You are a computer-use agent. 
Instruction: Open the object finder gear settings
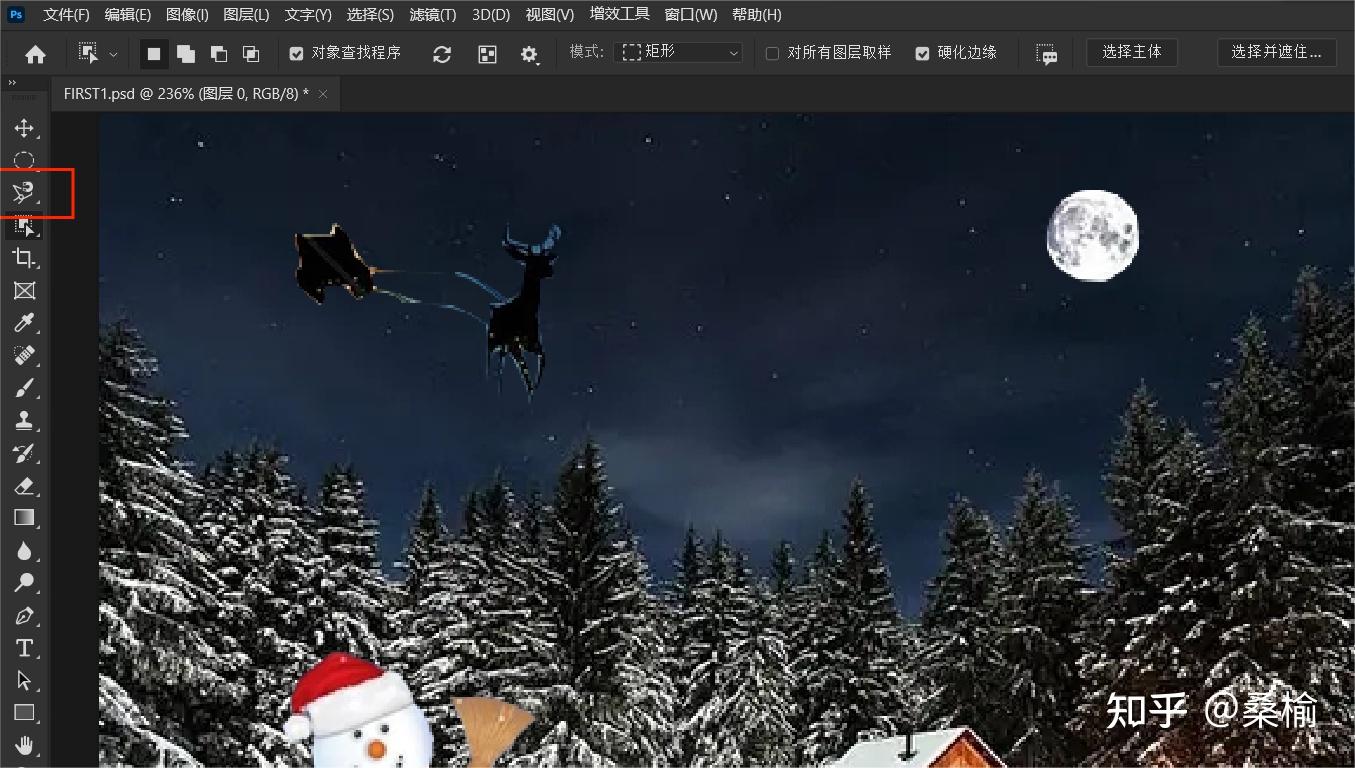[530, 54]
